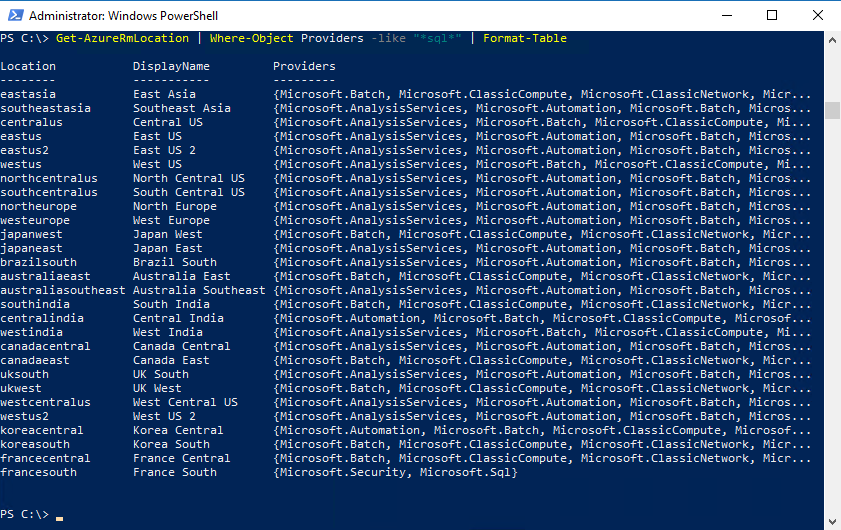Close the Windows PowerShell window

pos(817,16)
